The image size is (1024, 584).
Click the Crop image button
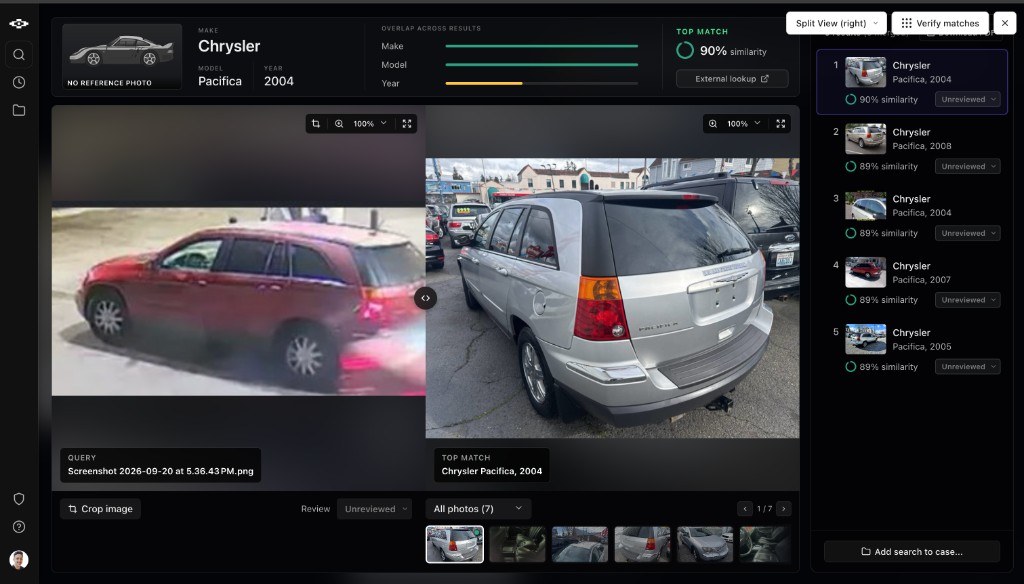(101, 509)
